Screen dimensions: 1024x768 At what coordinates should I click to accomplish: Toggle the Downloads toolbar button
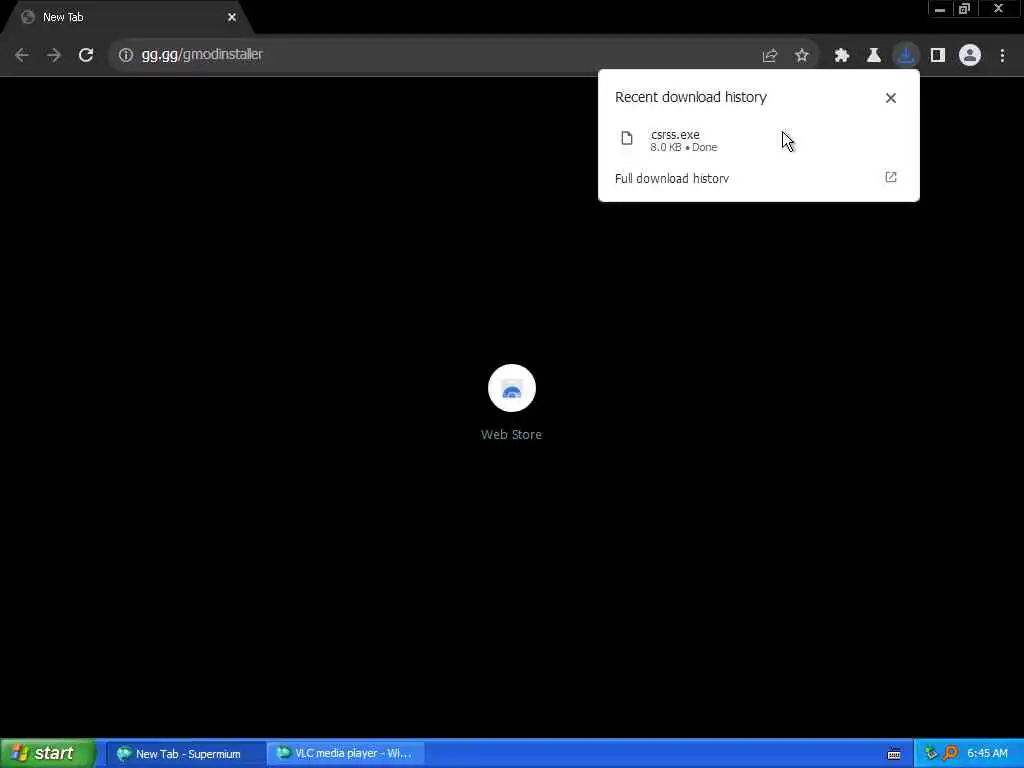(x=906, y=56)
